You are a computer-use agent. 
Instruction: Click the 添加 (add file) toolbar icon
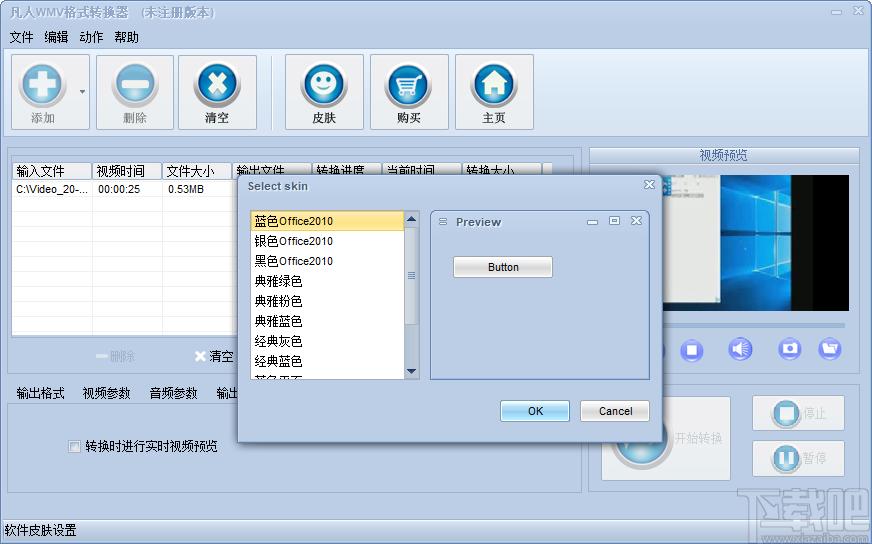[43, 86]
